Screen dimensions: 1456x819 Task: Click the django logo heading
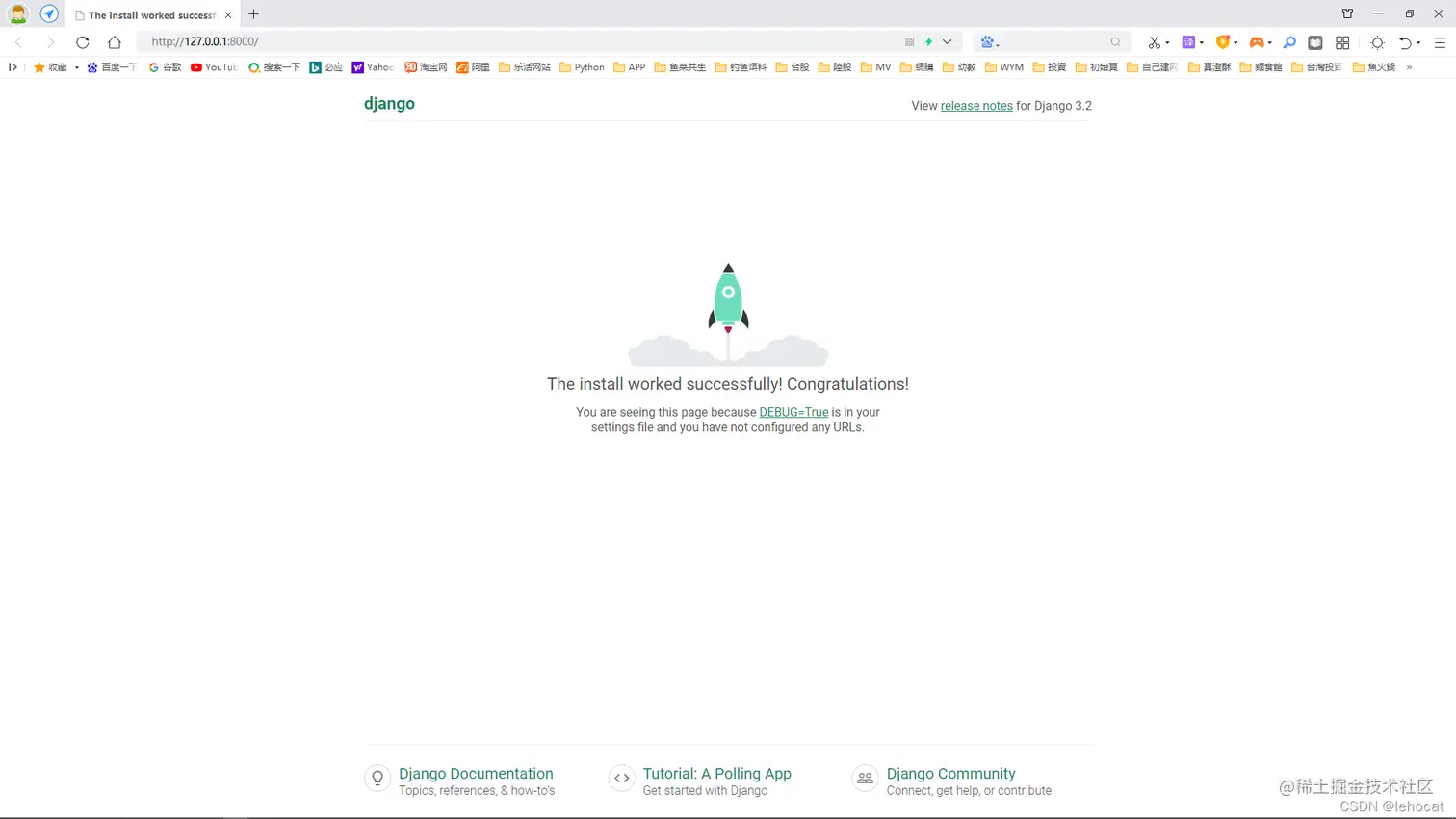[x=389, y=104]
